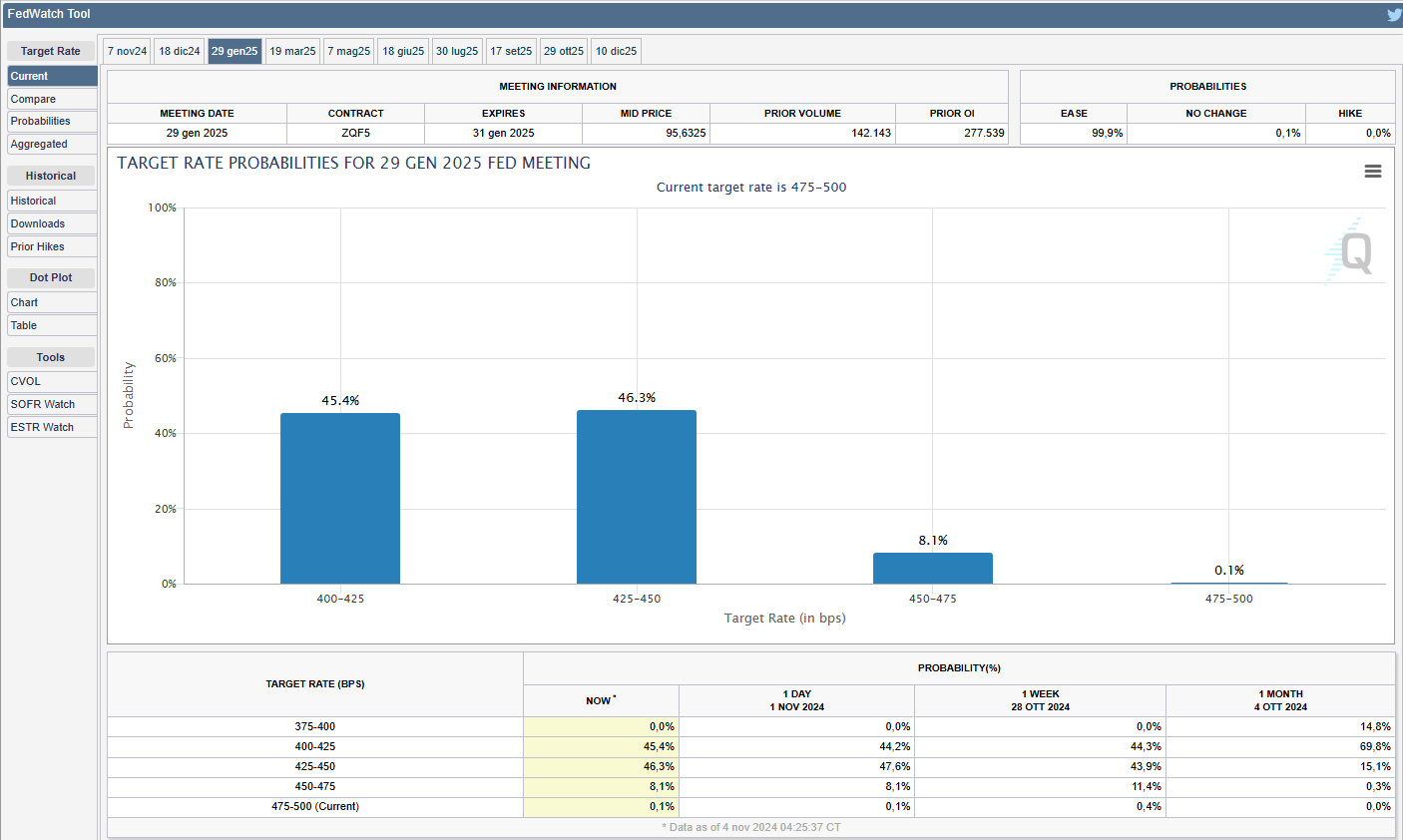Screen dimensions: 1403x840
Task: View the Prior Hikes page
Action: [52, 246]
